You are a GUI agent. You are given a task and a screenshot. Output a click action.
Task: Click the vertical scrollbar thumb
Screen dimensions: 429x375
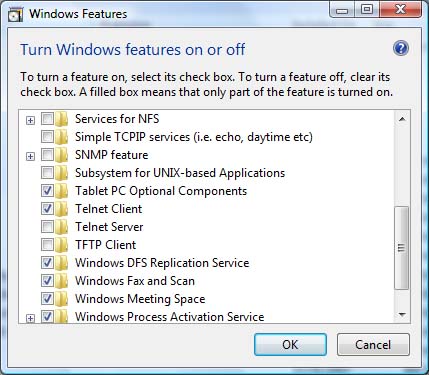click(x=402, y=248)
